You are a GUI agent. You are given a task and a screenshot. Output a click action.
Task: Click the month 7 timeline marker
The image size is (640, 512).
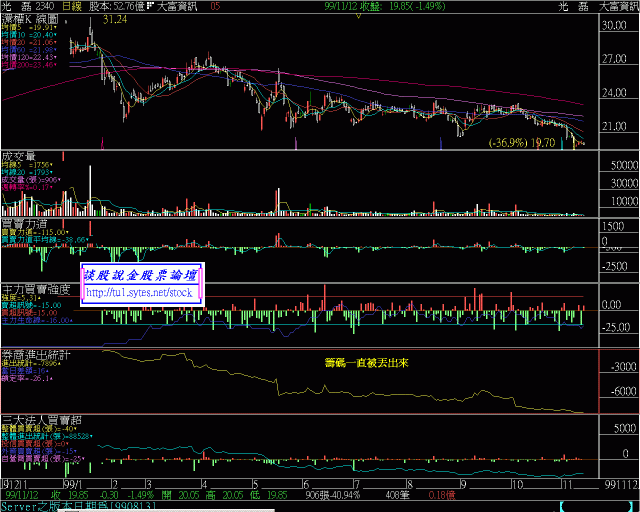[x=357, y=485]
